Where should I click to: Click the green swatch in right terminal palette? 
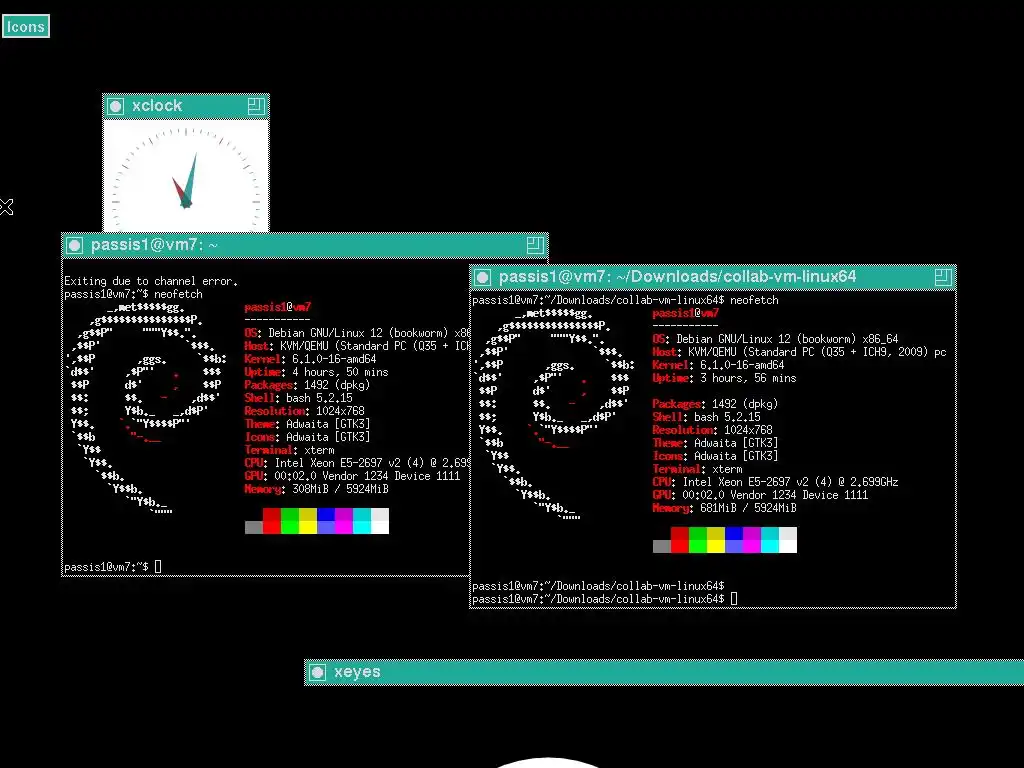[x=698, y=540]
